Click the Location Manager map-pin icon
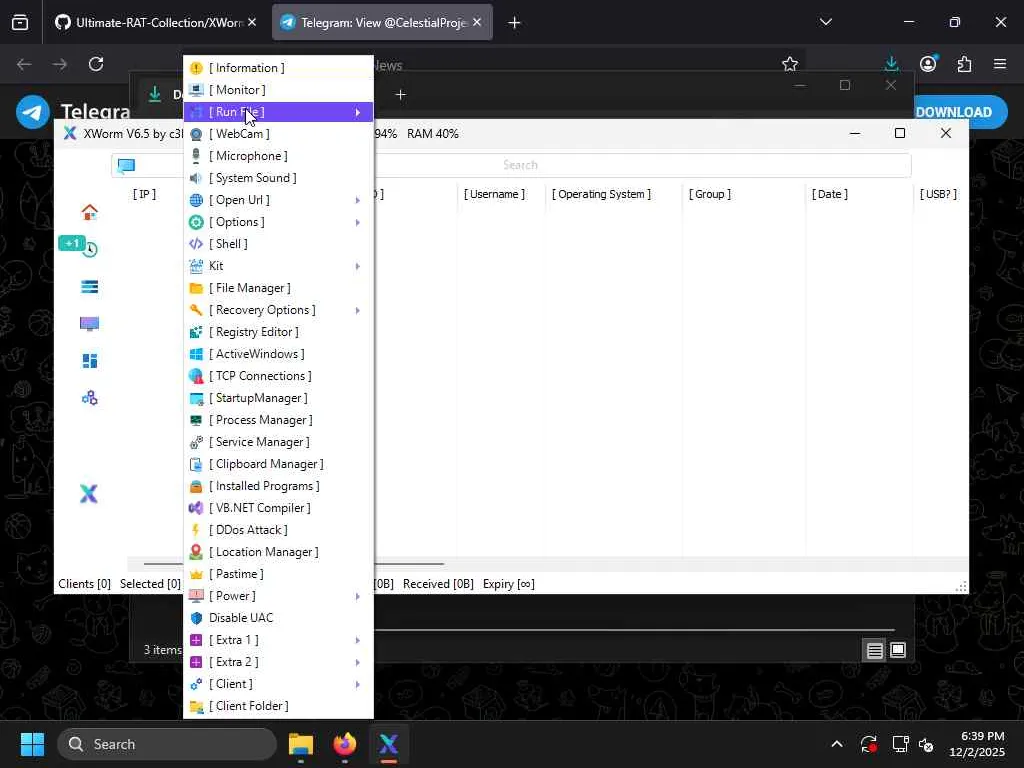 point(196,552)
